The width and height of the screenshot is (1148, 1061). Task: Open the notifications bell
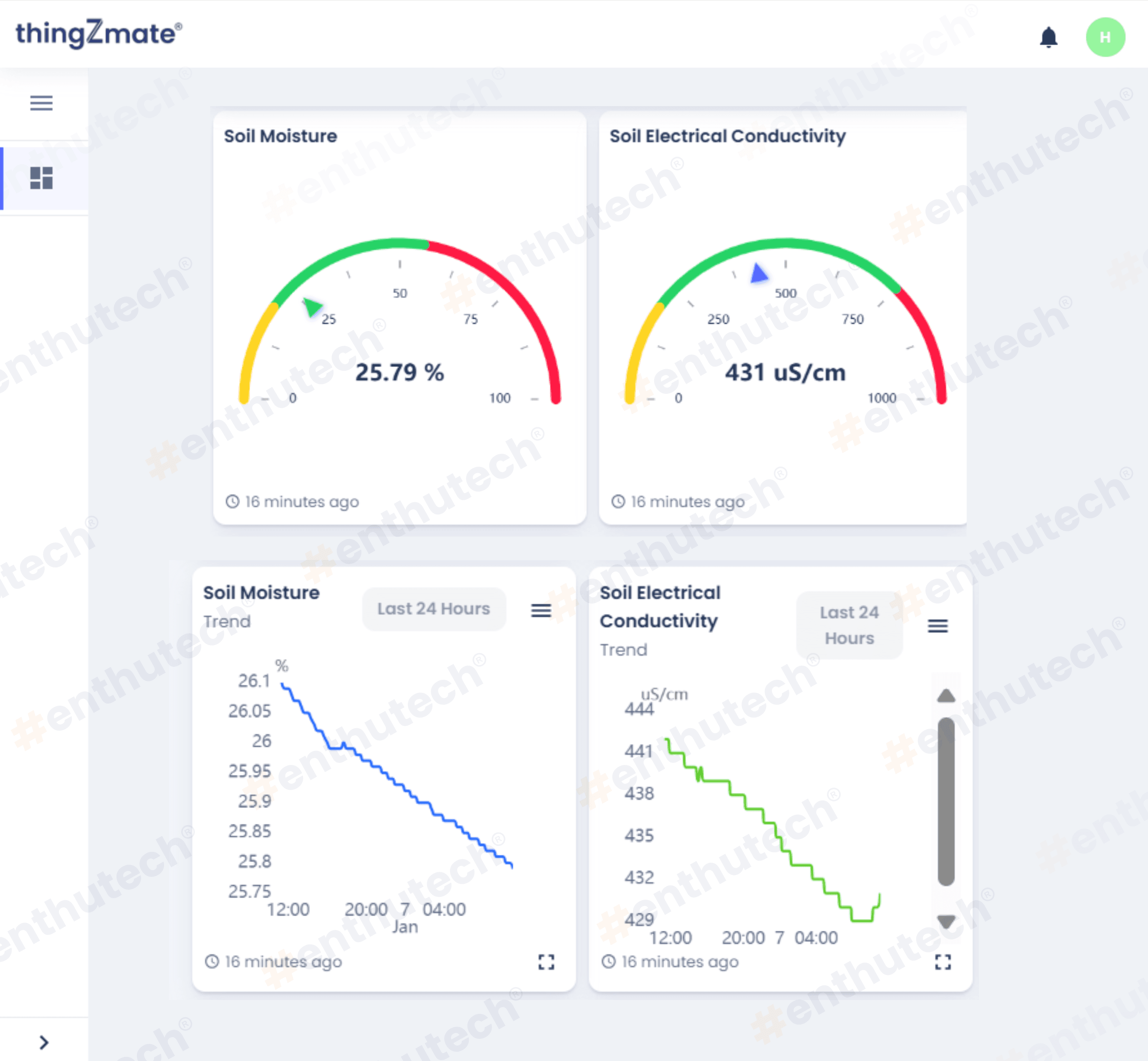(x=1048, y=37)
